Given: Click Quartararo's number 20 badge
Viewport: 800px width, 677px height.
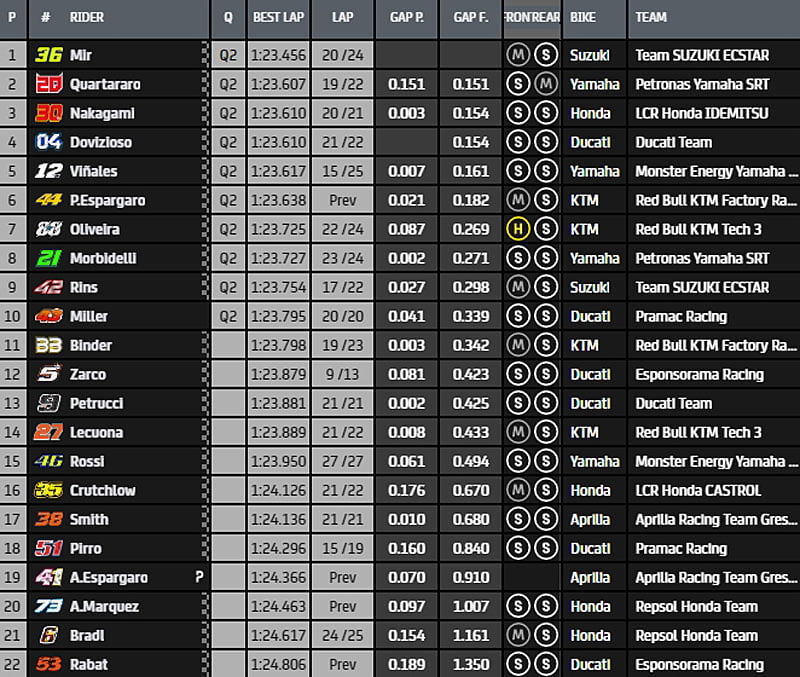Looking at the screenshot, I should [x=48, y=84].
